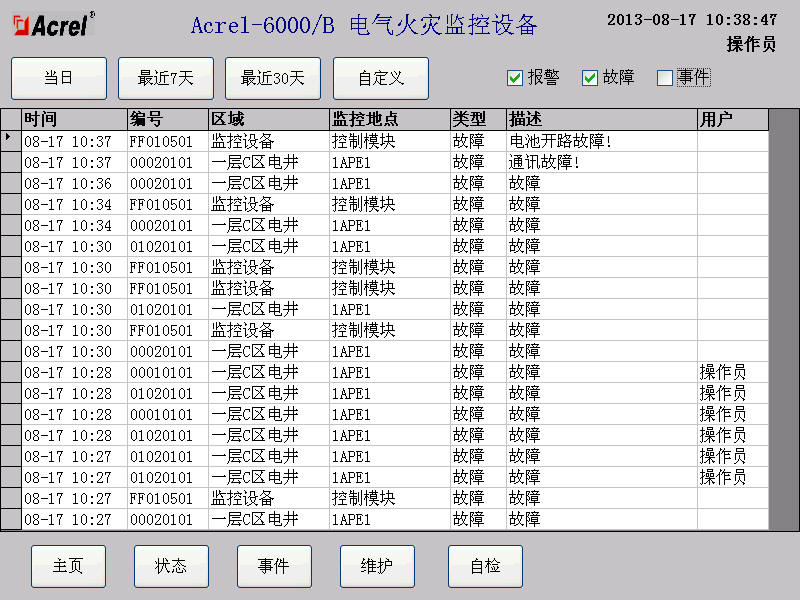Viewport: 800px width, 600px height.
Task: Click the first row selector arrow
Action: tap(10, 141)
